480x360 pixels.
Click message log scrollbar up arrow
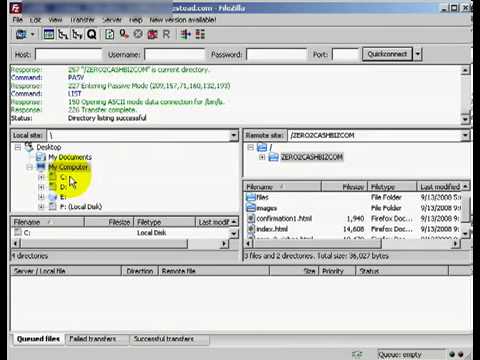(465, 70)
